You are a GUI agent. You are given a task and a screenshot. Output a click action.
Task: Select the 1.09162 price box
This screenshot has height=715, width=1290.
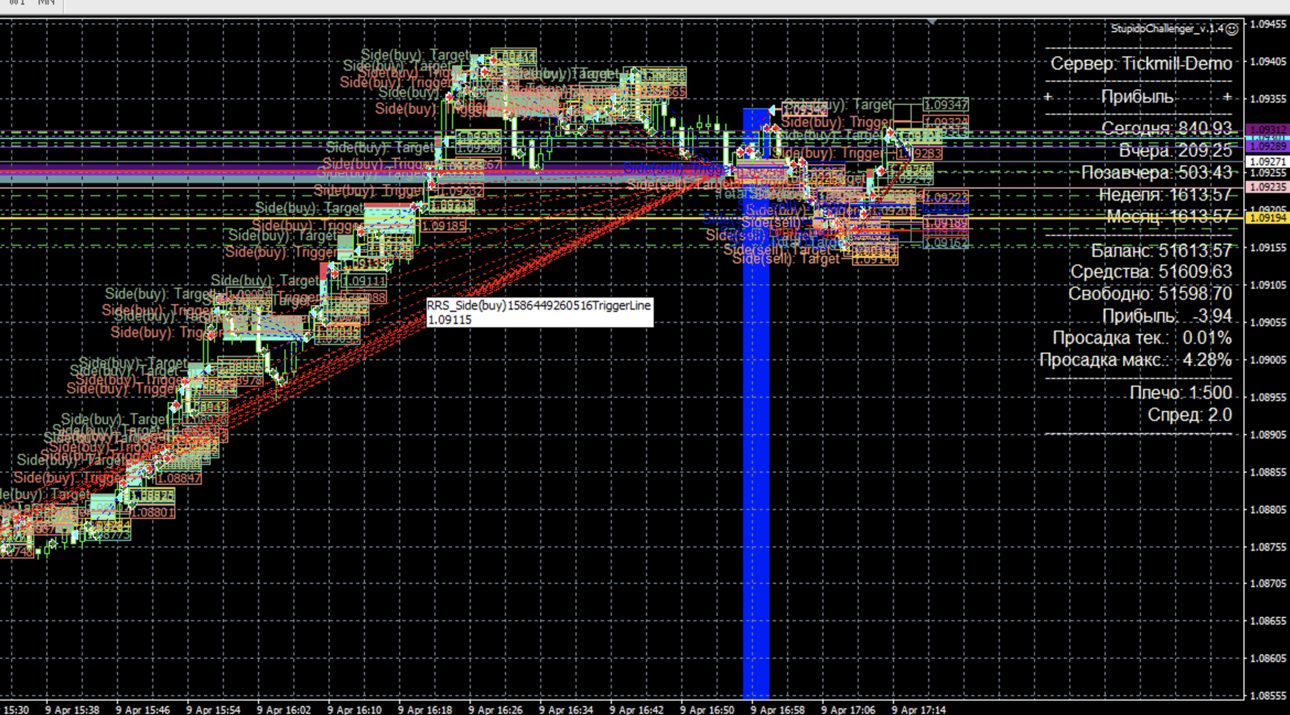pos(945,243)
